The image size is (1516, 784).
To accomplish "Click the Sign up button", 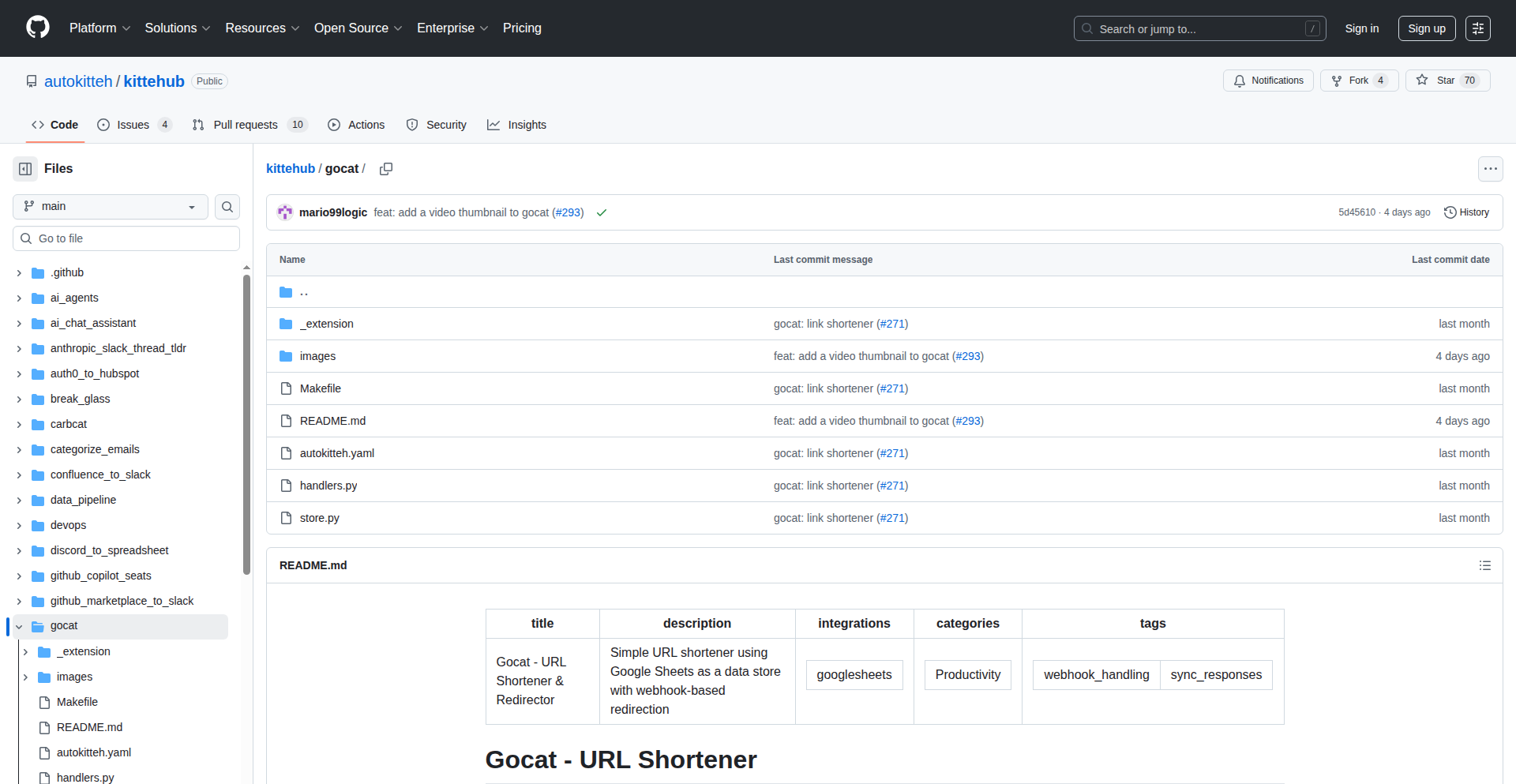I will pyautogui.click(x=1426, y=28).
